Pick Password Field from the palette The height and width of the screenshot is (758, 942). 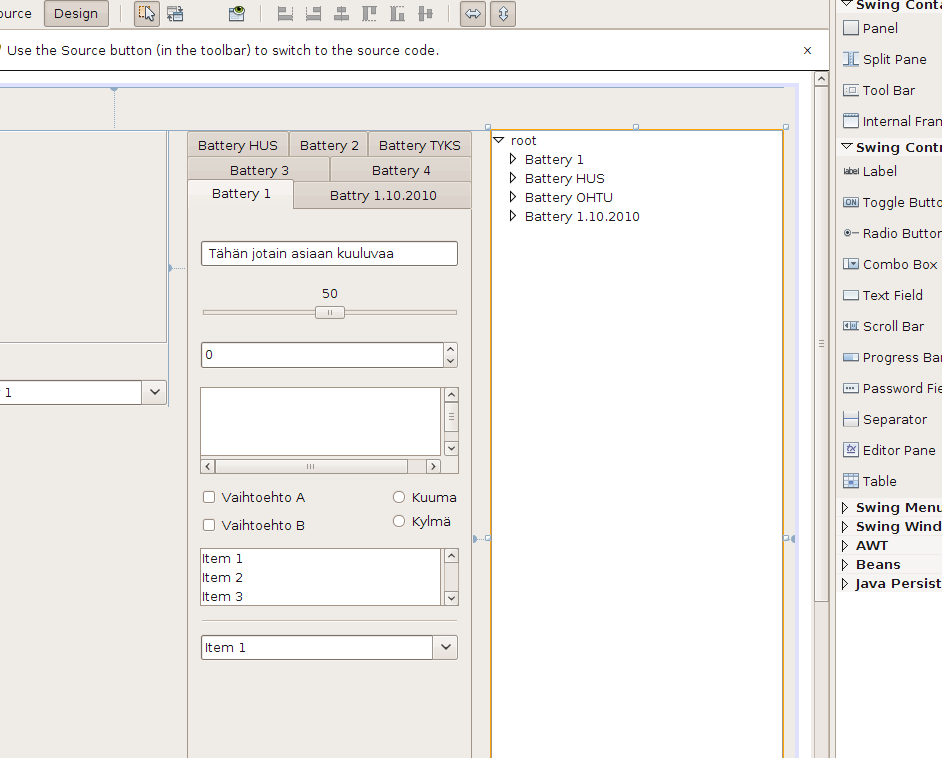[892, 389]
